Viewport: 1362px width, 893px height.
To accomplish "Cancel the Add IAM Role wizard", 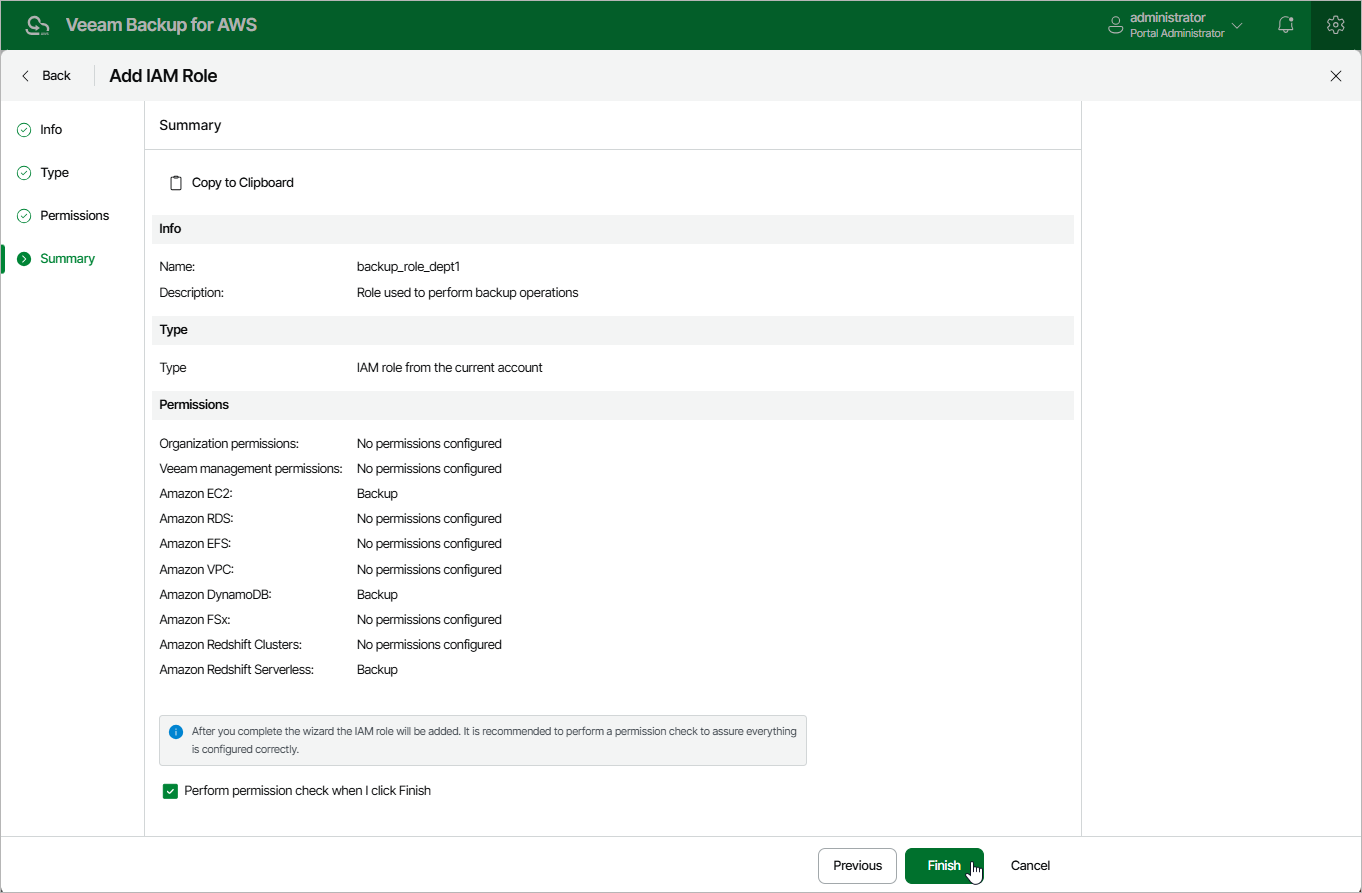I will coord(1030,866).
